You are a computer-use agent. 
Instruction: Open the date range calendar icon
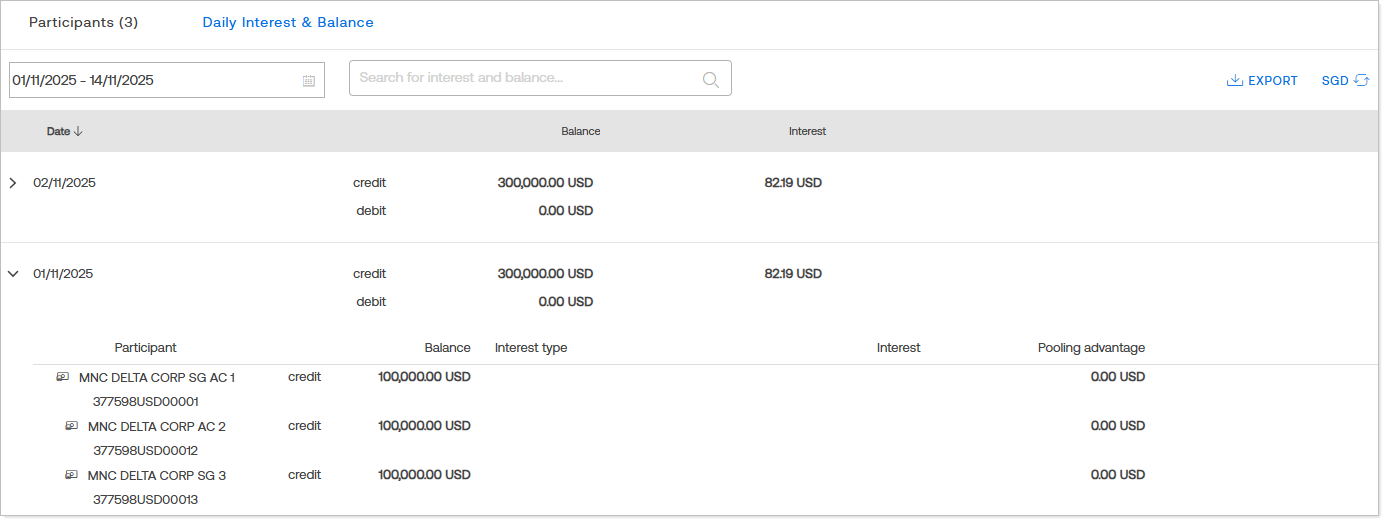[x=309, y=81]
